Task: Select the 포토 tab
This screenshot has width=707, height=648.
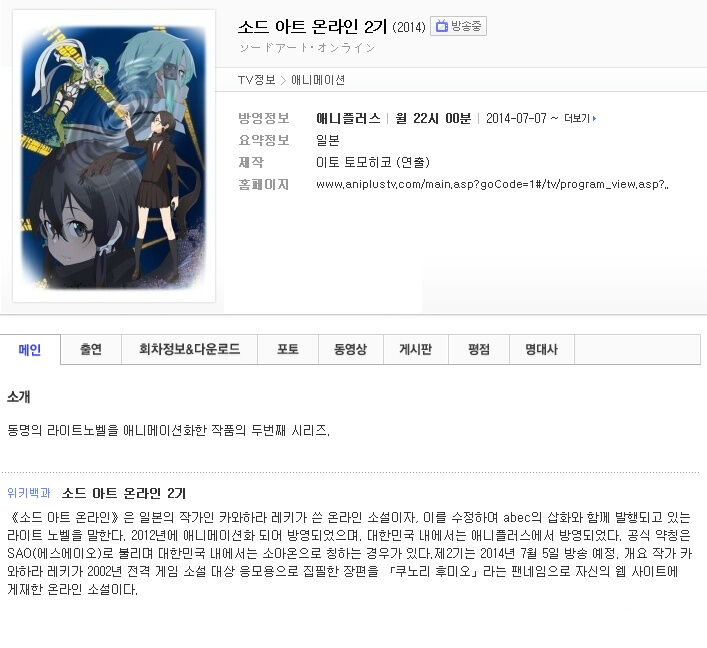Action: tap(288, 349)
